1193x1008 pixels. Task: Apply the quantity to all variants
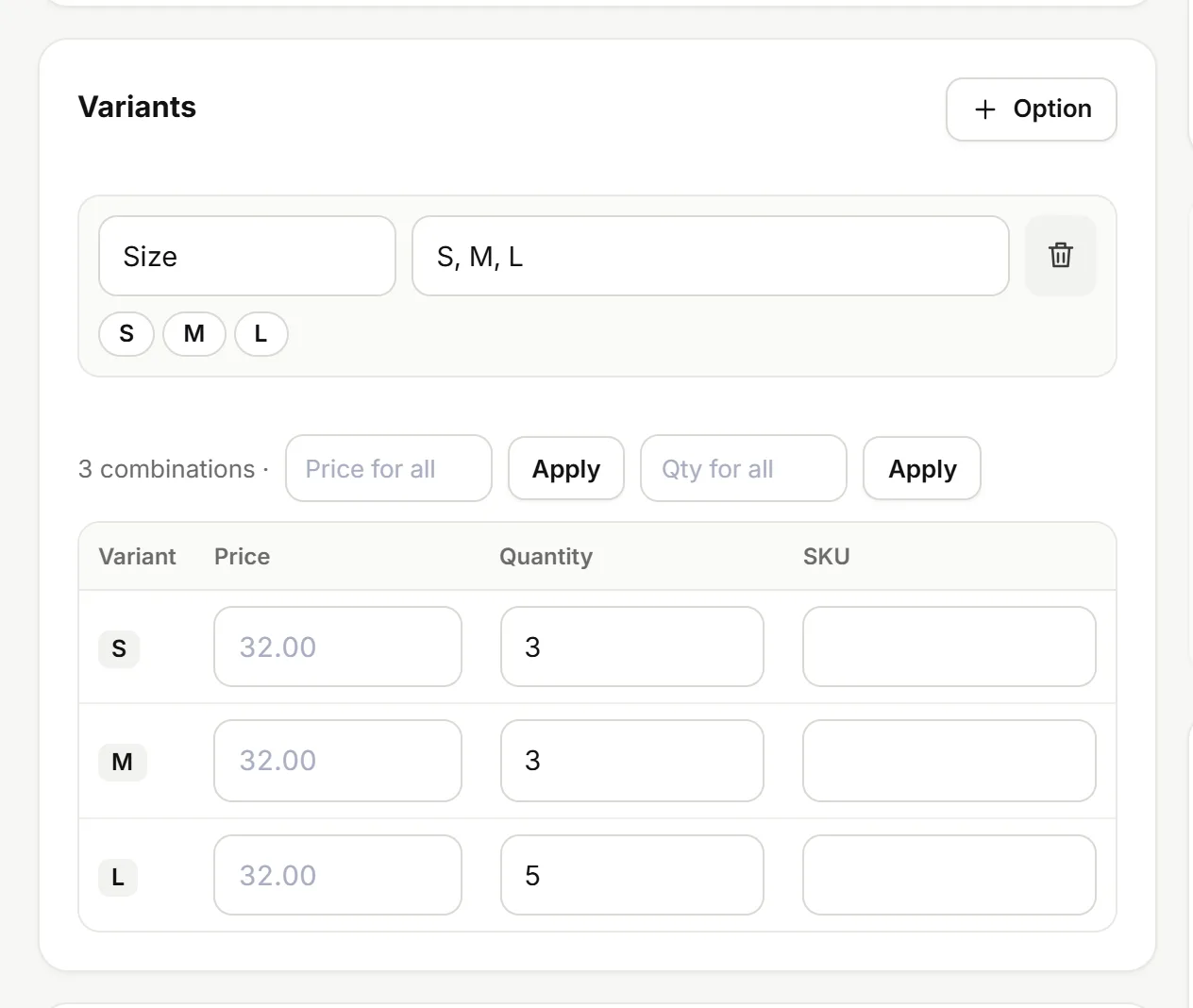click(x=922, y=468)
